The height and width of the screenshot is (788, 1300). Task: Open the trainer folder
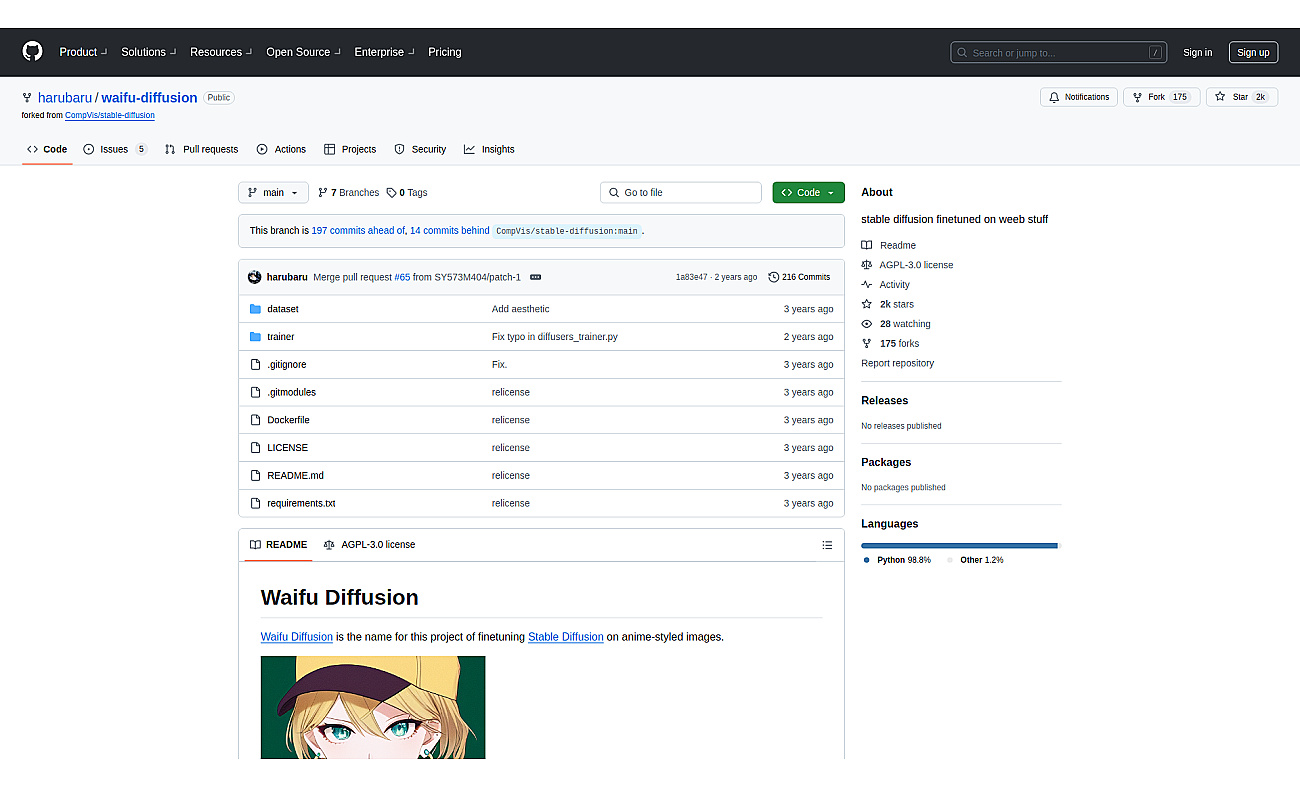coord(281,337)
